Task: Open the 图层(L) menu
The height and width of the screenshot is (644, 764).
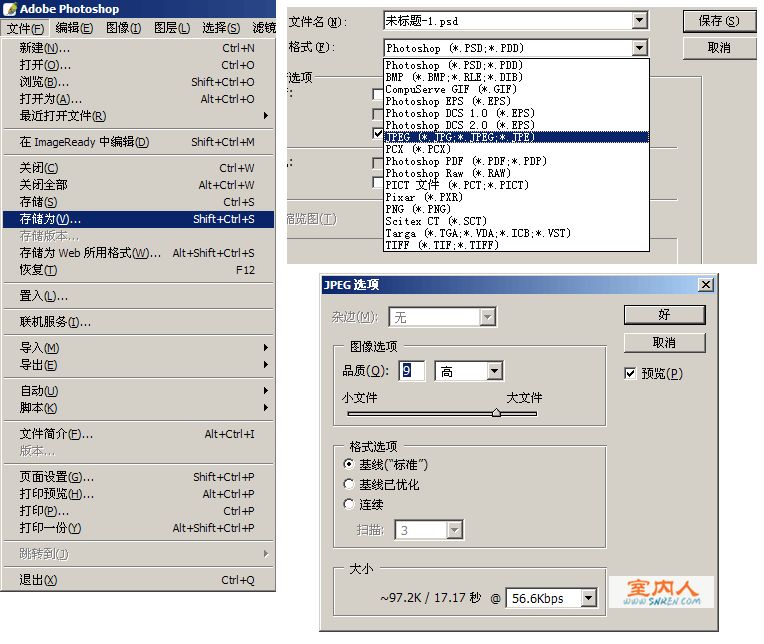Action: click(x=172, y=28)
